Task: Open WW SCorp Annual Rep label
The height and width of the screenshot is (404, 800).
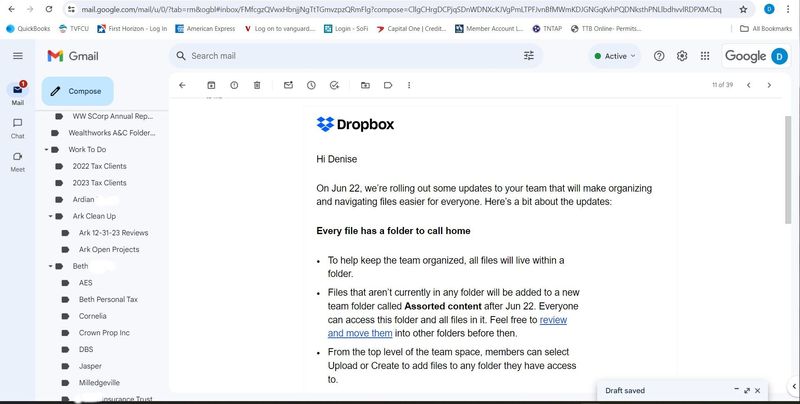Action: pos(112,116)
